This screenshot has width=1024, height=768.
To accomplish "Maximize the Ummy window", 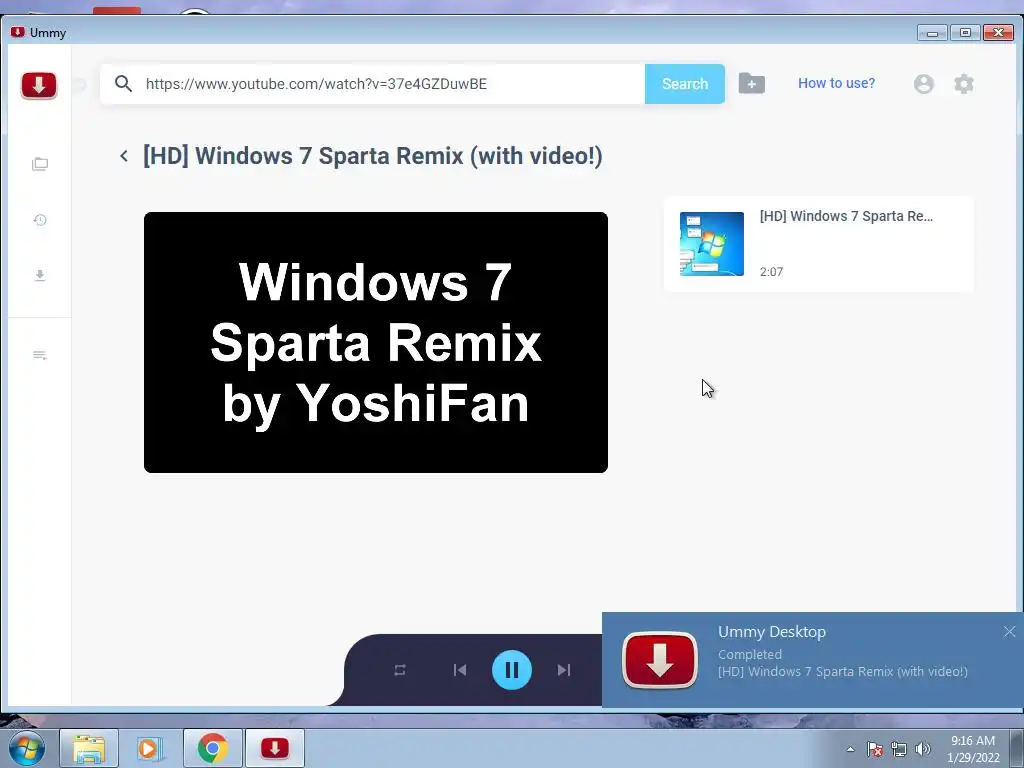I will point(965,33).
